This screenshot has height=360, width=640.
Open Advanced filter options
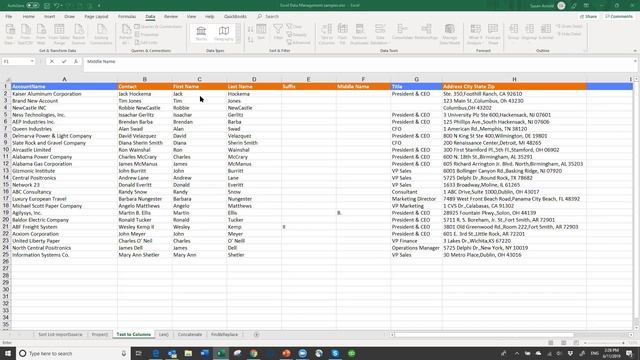point(298,42)
